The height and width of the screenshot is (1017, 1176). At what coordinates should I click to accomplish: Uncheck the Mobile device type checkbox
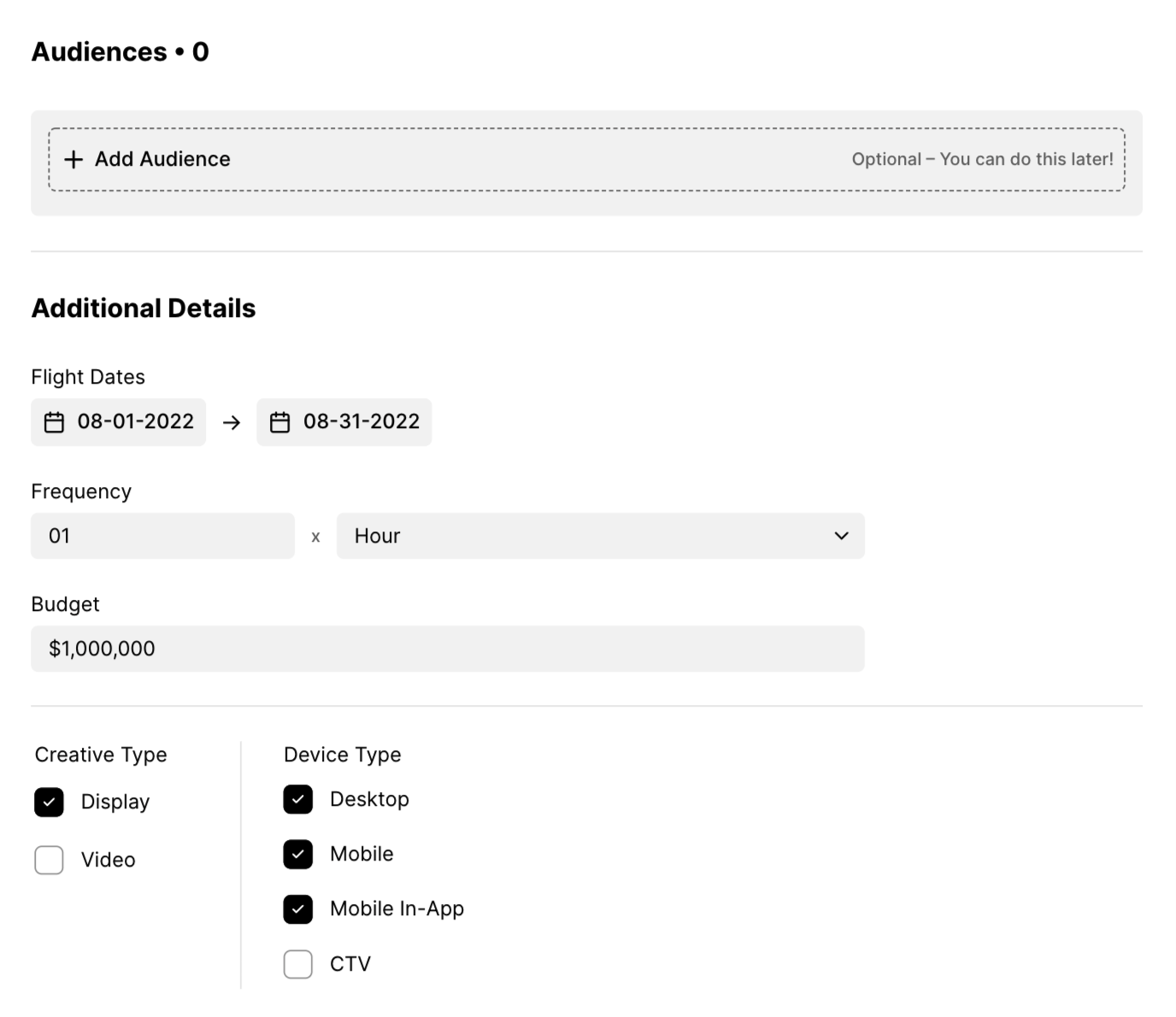[x=297, y=855]
